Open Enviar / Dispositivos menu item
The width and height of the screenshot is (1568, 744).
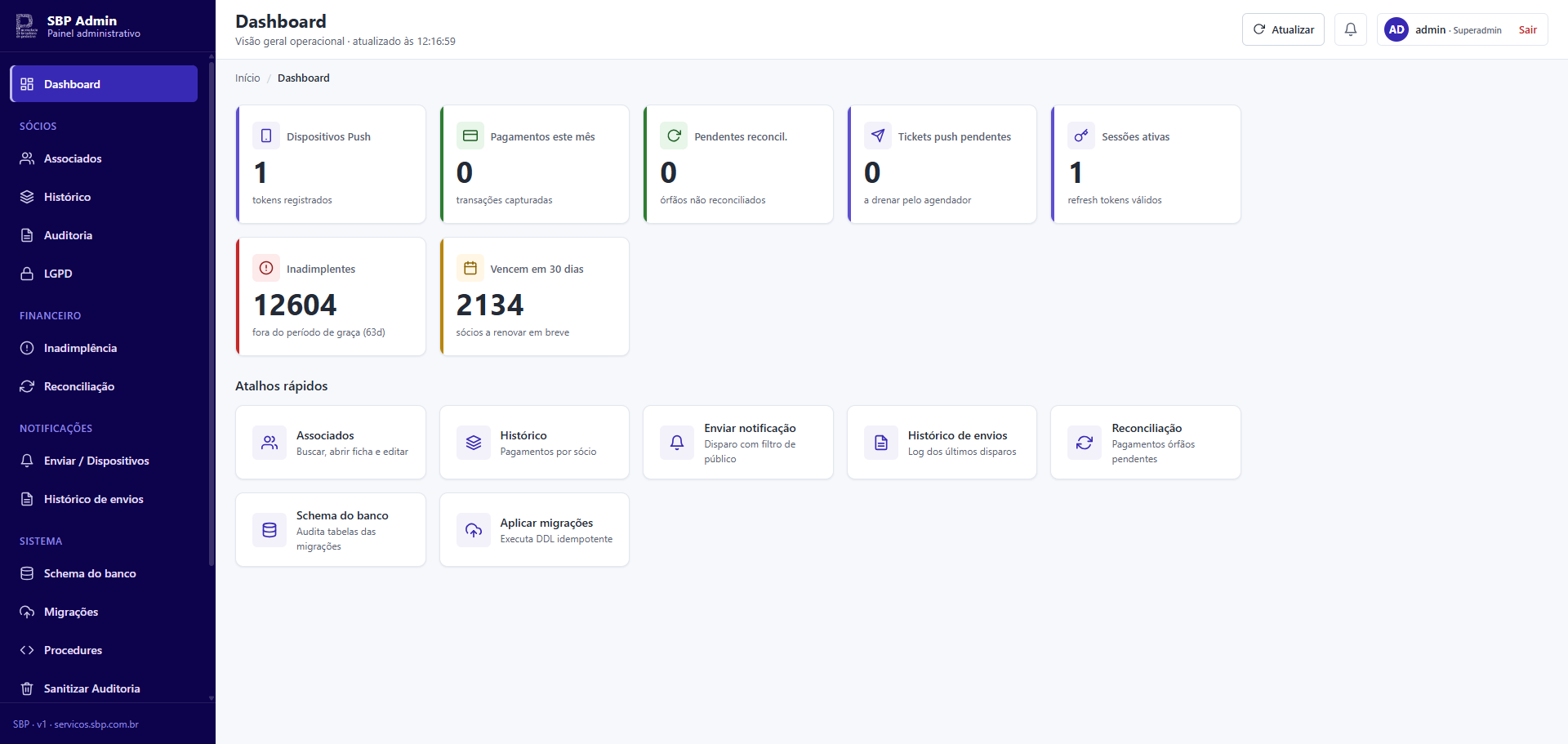(104, 461)
